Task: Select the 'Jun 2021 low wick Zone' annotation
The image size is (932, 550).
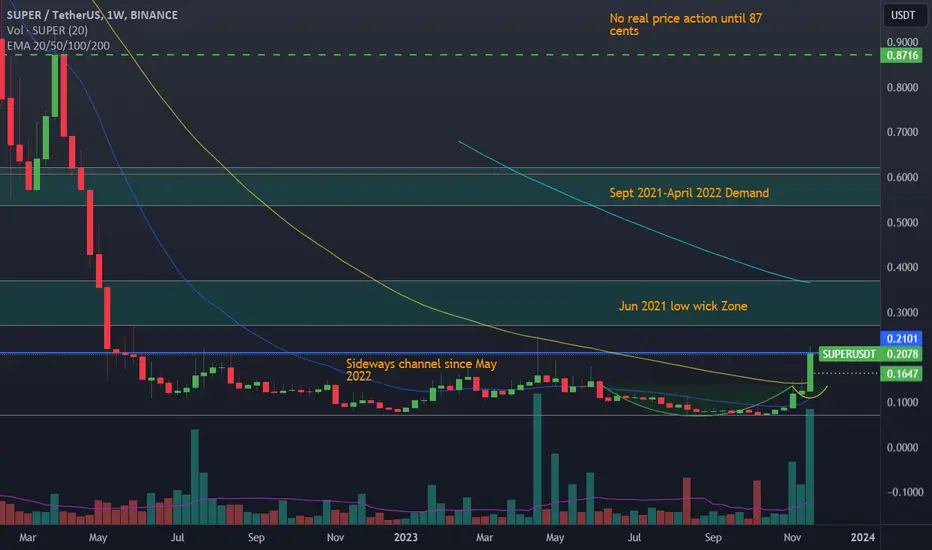Action: 683,306
